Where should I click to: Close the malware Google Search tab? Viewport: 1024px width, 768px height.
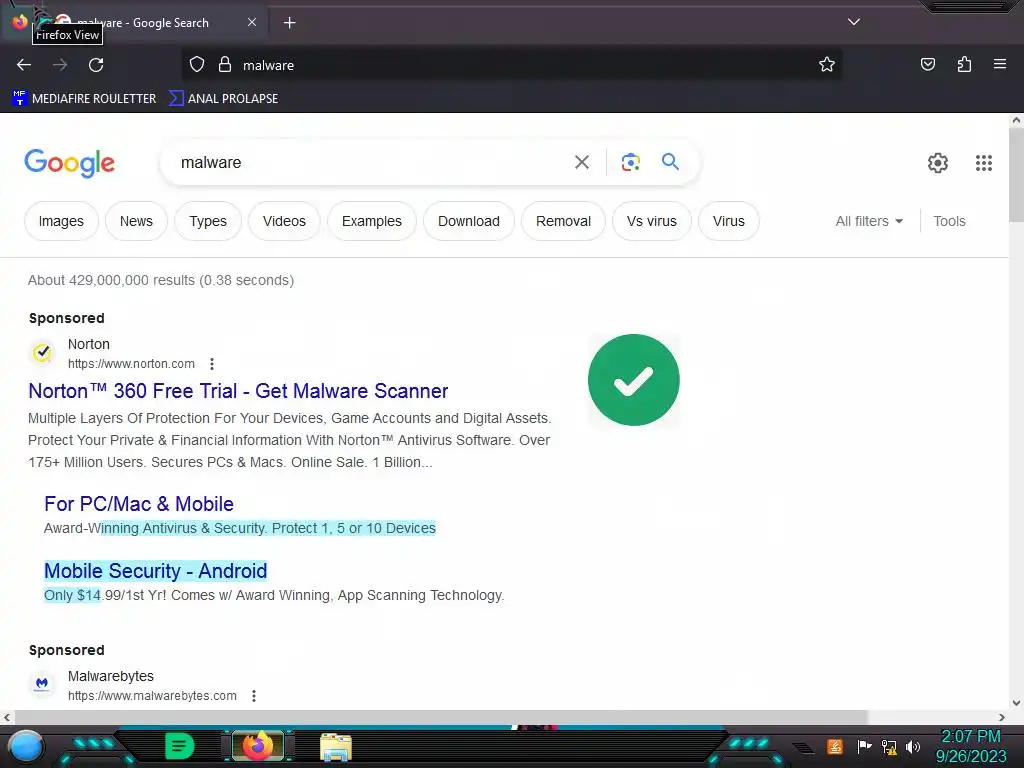click(x=252, y=22)
